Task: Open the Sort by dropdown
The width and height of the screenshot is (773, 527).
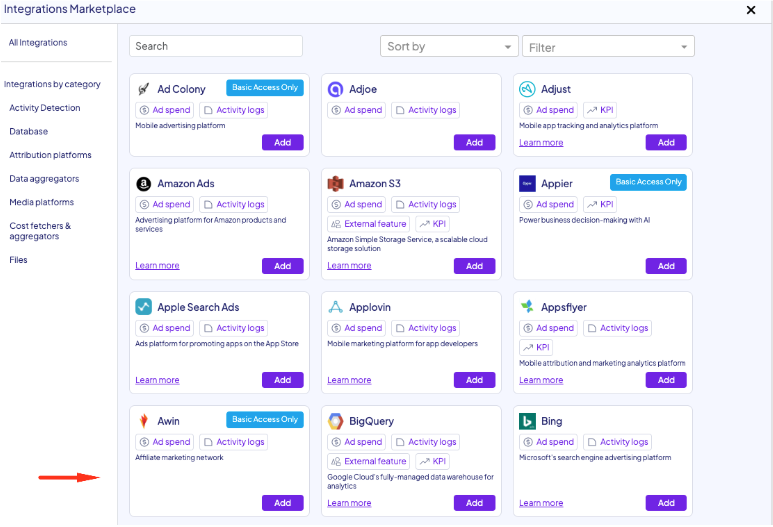Action: click(448, 47)
